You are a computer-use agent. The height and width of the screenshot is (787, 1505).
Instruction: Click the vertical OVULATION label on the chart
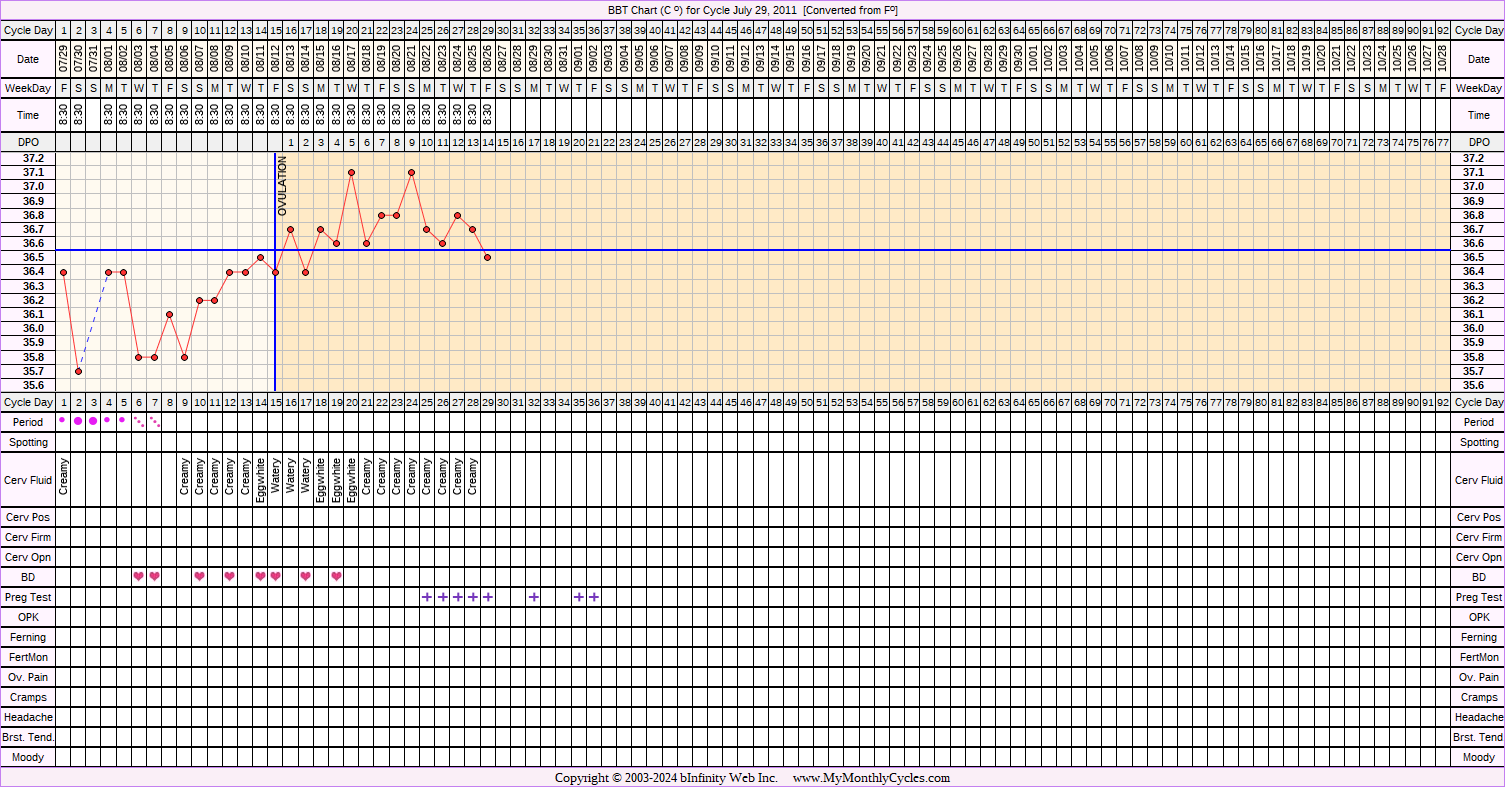pyautogui.click(x=282, y=186)
